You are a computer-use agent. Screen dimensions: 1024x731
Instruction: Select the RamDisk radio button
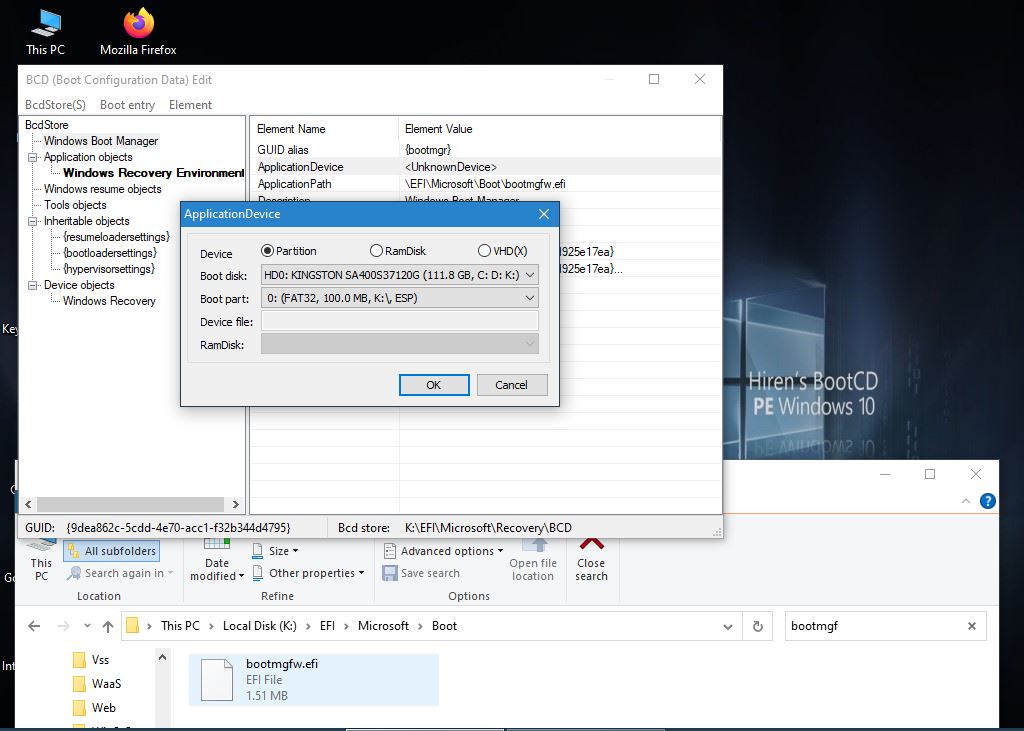376,251
